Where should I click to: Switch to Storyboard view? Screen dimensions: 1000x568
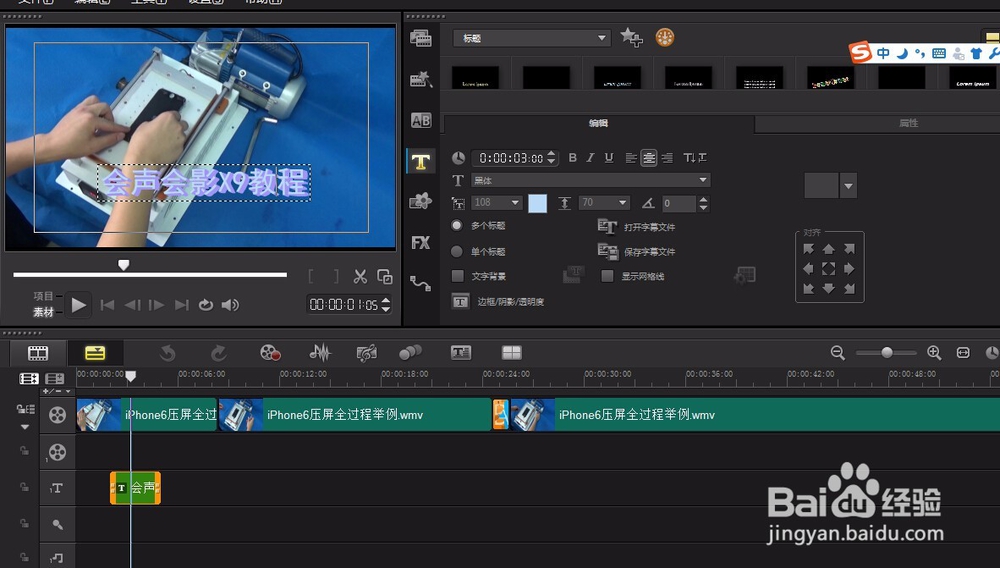38,353
